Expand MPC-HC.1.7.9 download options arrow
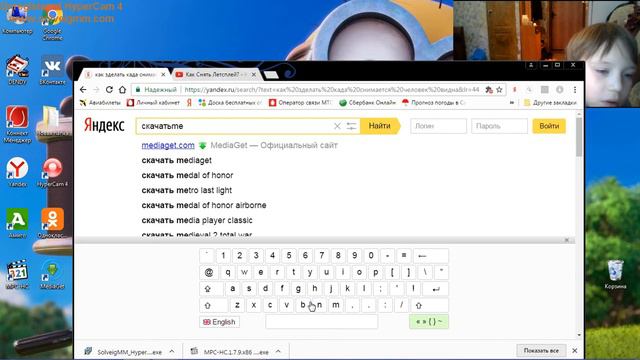This screenshot has height=360, width=640. 278,351
